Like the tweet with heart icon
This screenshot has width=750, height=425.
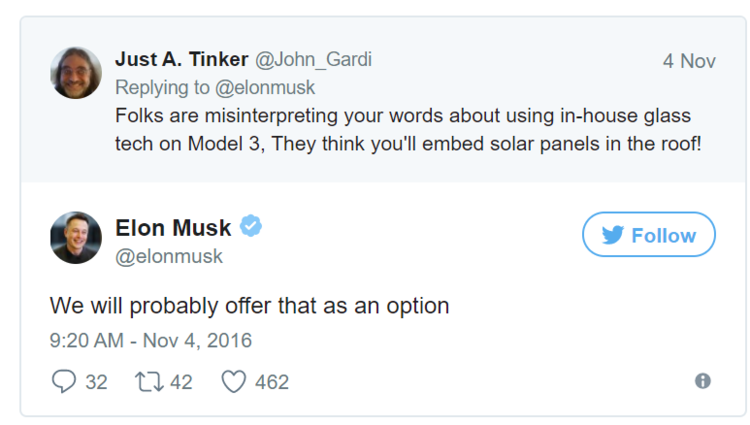233,382
